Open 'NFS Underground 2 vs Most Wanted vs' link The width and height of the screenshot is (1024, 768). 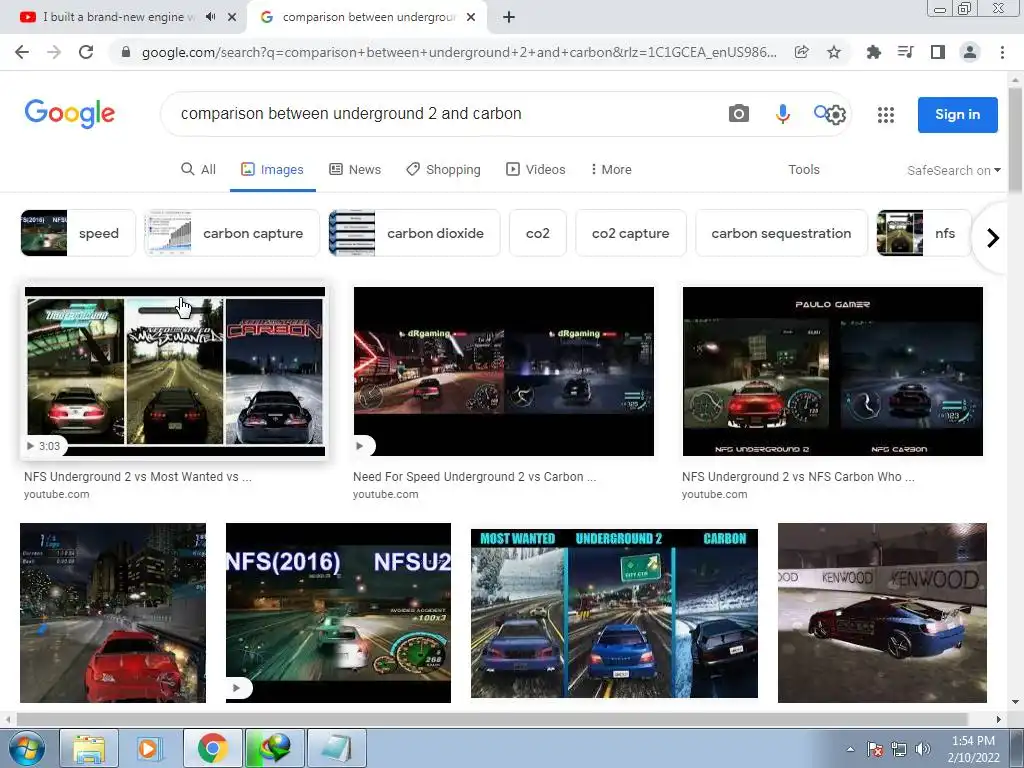pos(138,477)
